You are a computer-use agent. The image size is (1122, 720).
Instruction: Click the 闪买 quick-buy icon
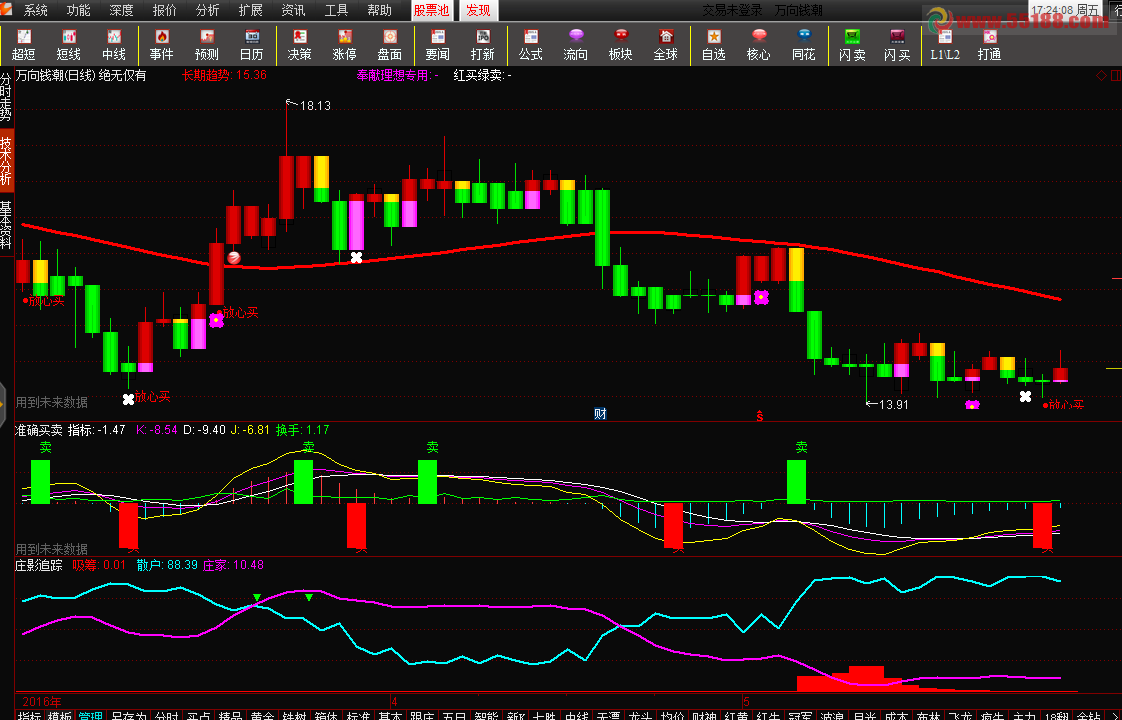point(897,45)
